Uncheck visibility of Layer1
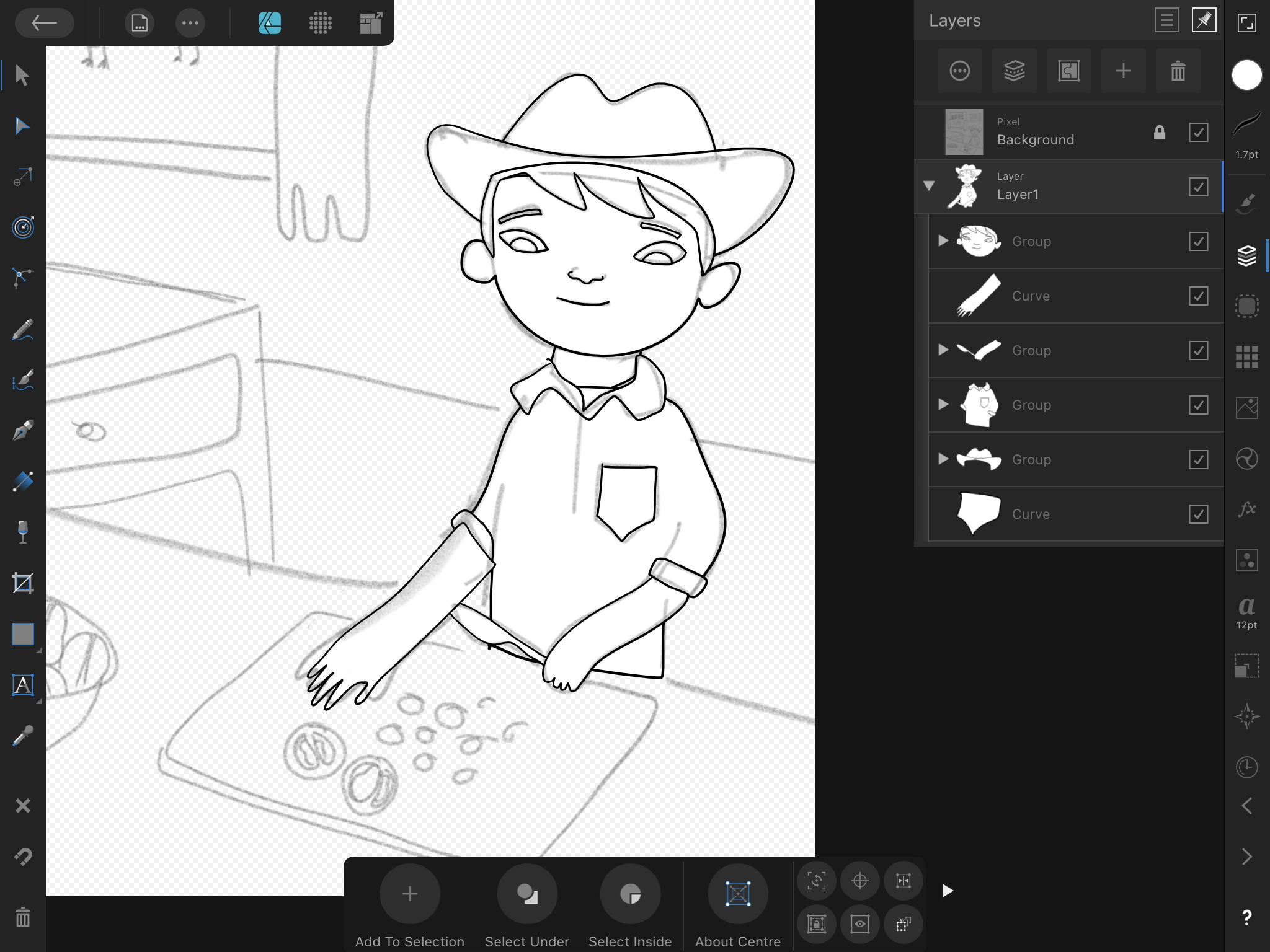 point(1197,187)
